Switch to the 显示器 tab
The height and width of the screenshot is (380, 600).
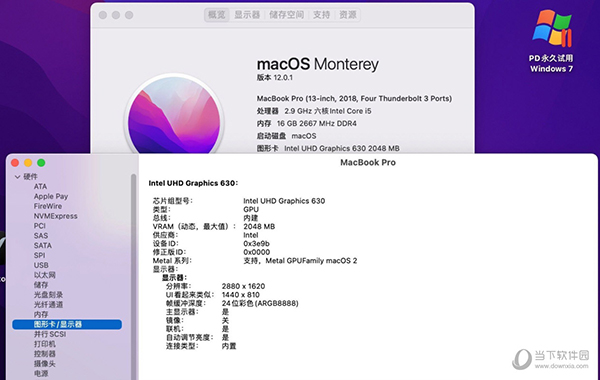[247, 15]
